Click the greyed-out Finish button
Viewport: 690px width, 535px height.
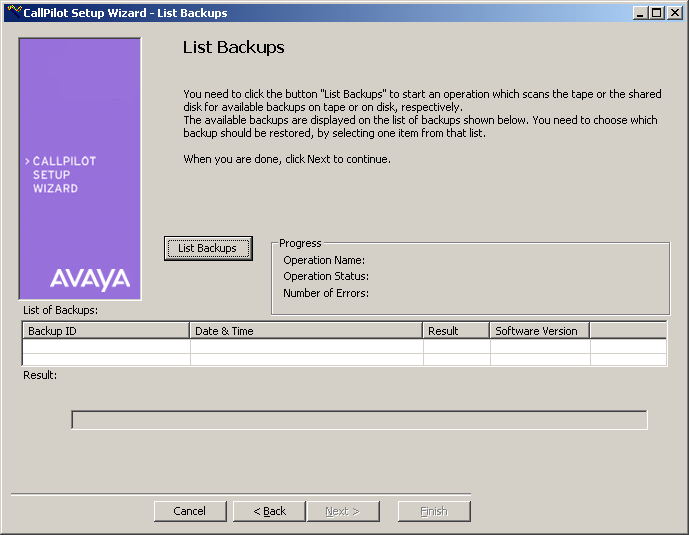click(434, 511)
